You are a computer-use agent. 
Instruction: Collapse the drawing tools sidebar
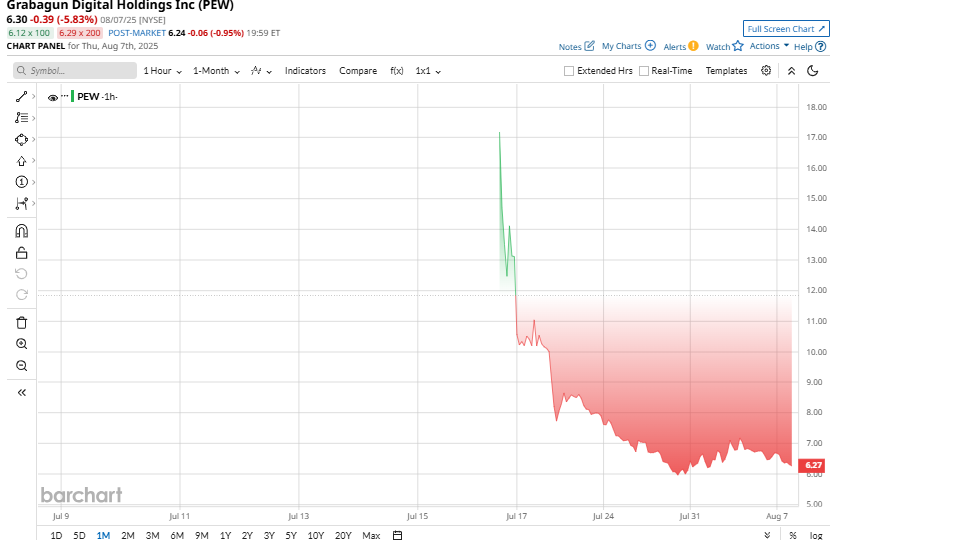22,393
